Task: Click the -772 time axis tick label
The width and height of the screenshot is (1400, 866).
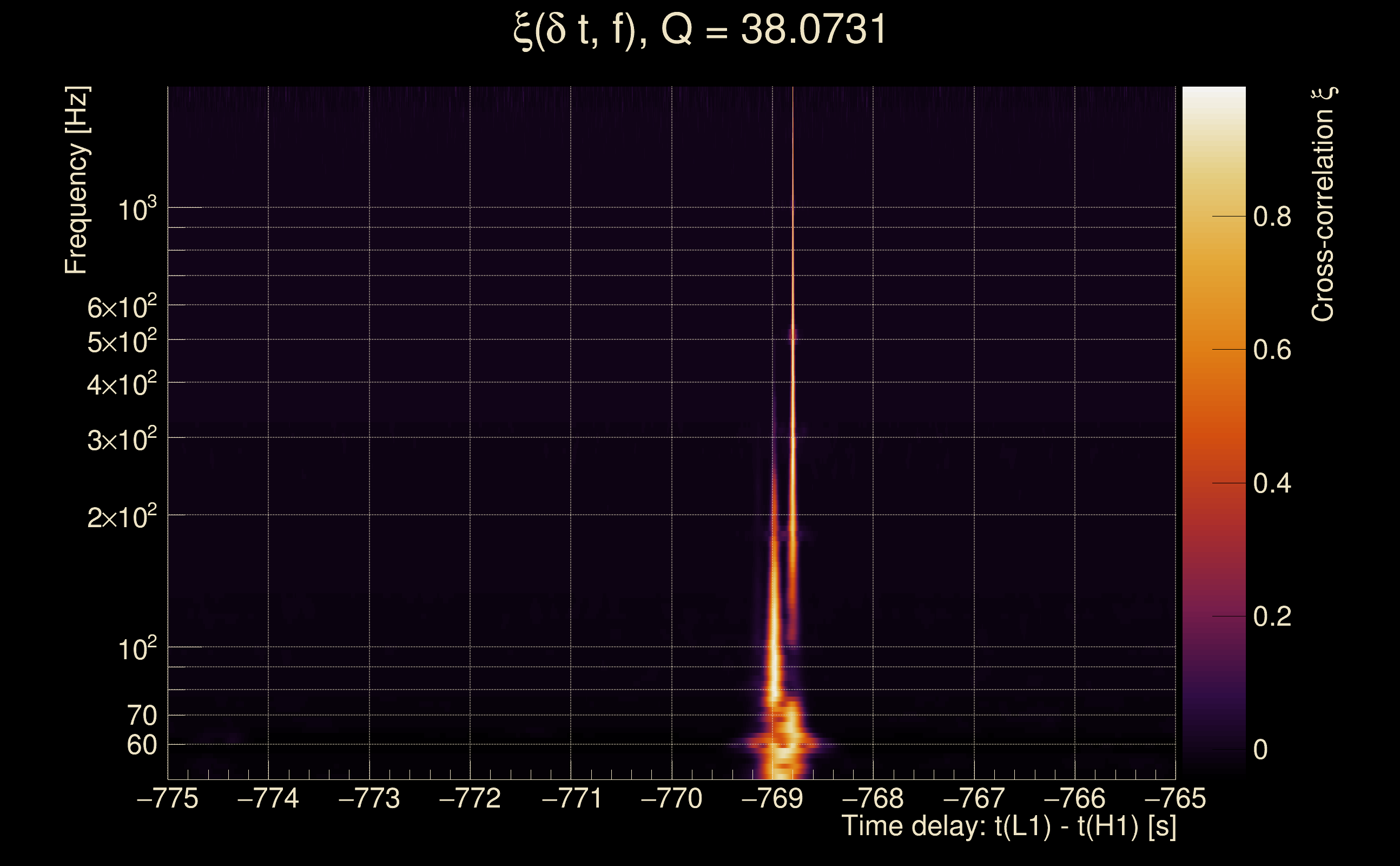Action: (470, 798)
